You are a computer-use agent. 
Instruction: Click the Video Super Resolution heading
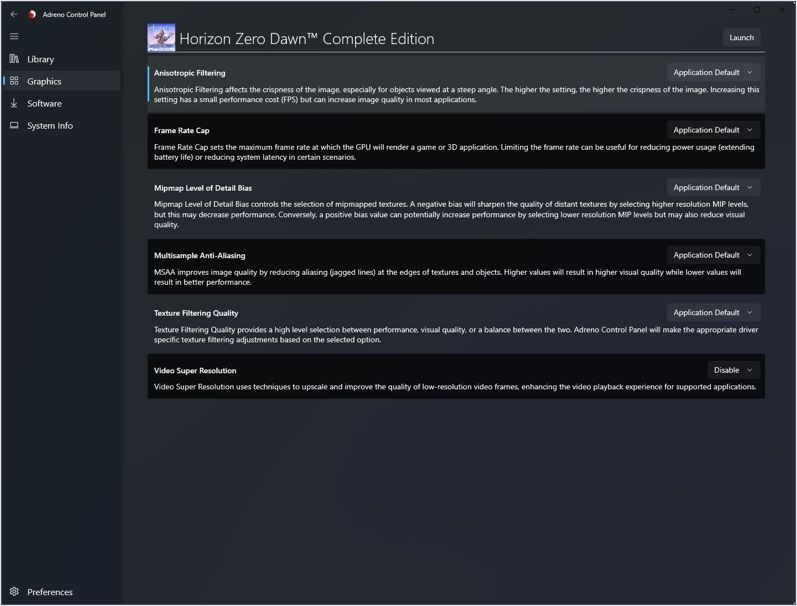click(x=195, y=370)
